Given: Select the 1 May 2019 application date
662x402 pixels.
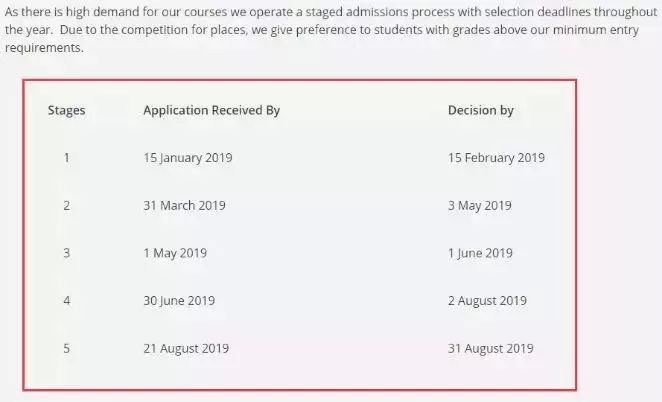Looking at the screenshot, I should tap(175, 253).
